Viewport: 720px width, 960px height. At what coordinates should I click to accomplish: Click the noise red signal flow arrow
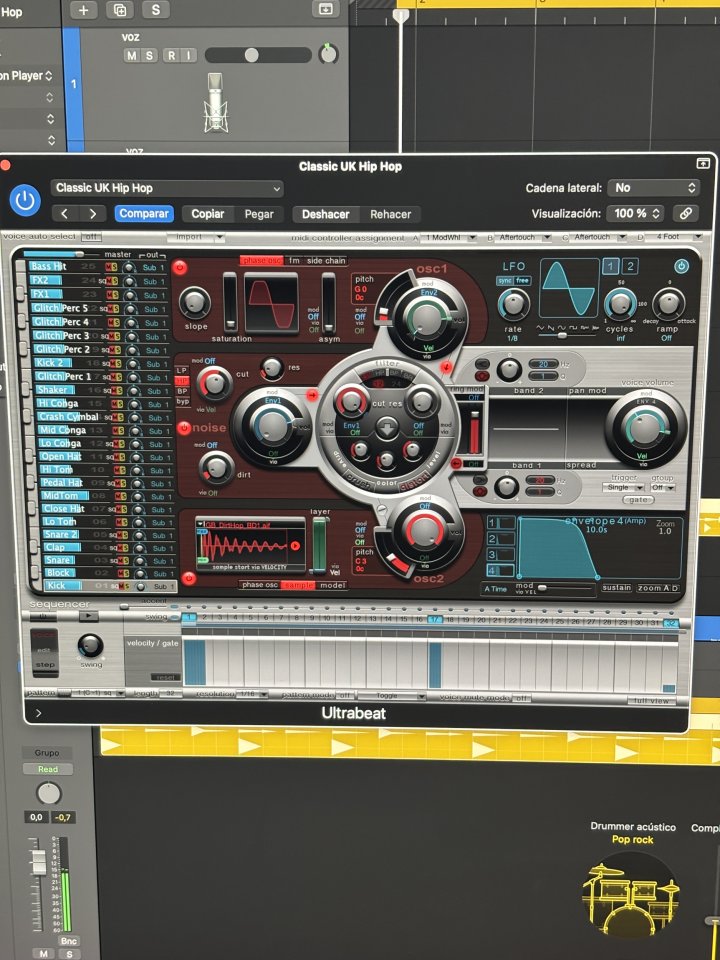click(311, 396)
